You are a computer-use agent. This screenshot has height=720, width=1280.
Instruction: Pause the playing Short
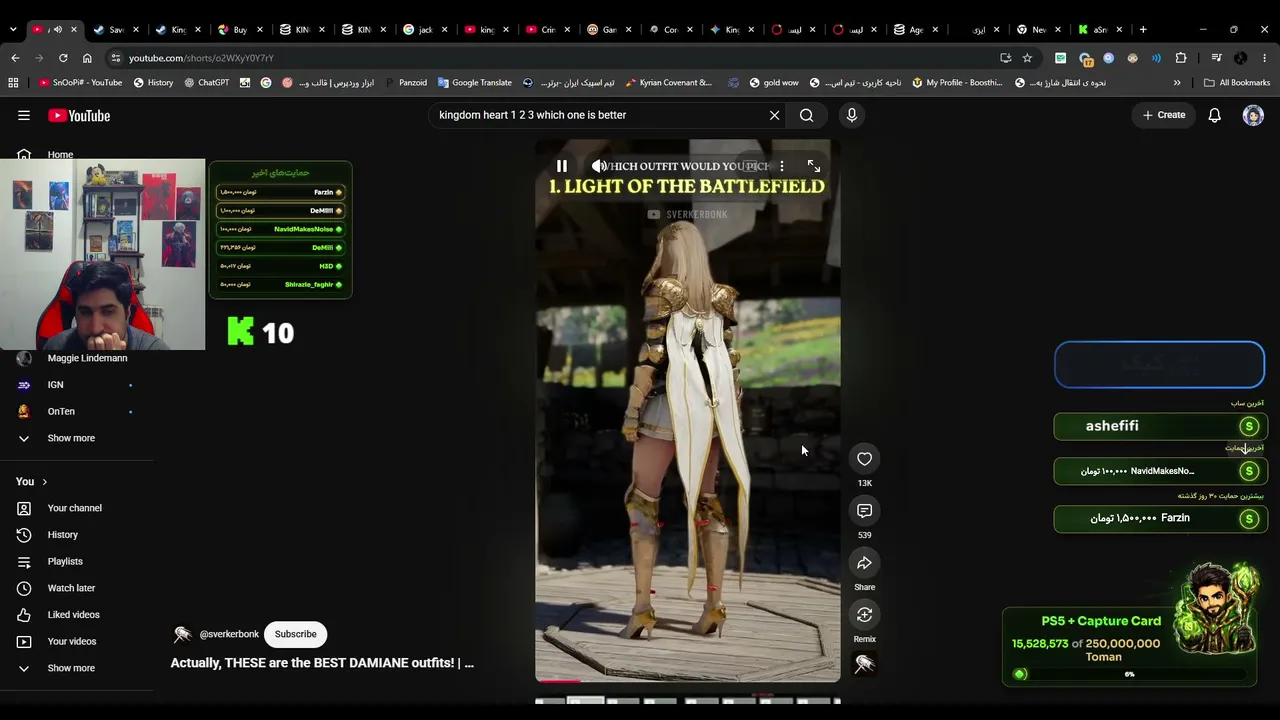click(562, 166)
